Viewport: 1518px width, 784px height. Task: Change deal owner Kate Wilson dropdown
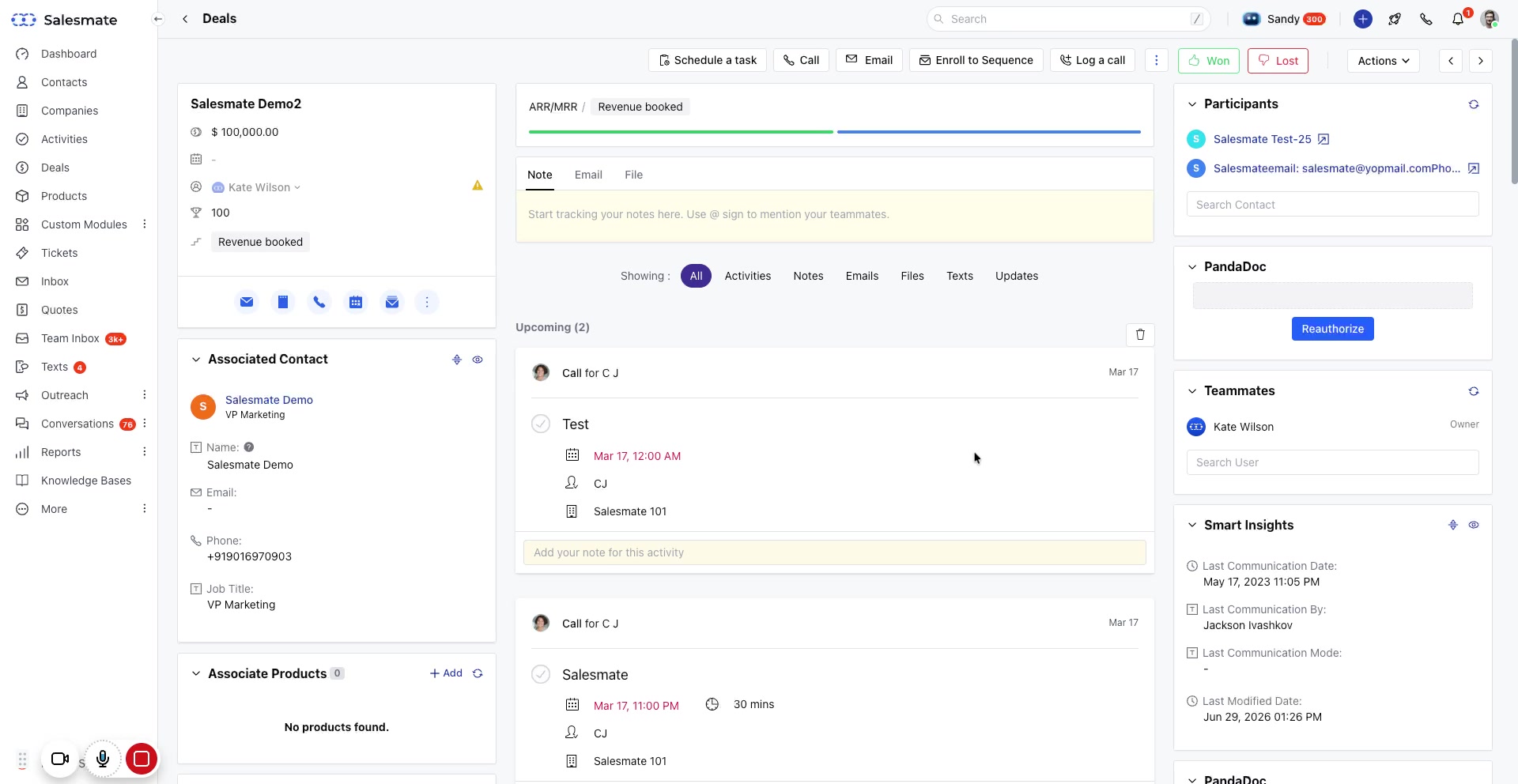coord(257,187)
